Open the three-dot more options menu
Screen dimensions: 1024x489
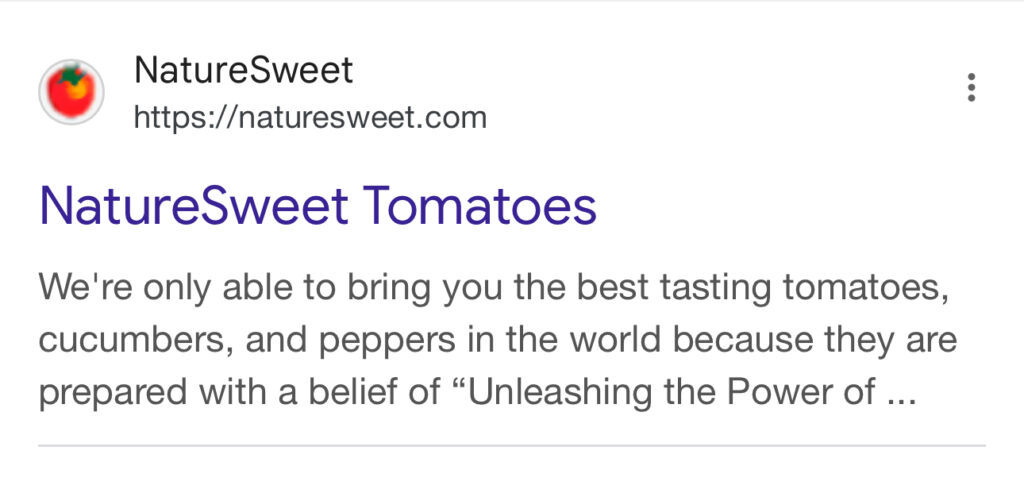tap(971, 87)
